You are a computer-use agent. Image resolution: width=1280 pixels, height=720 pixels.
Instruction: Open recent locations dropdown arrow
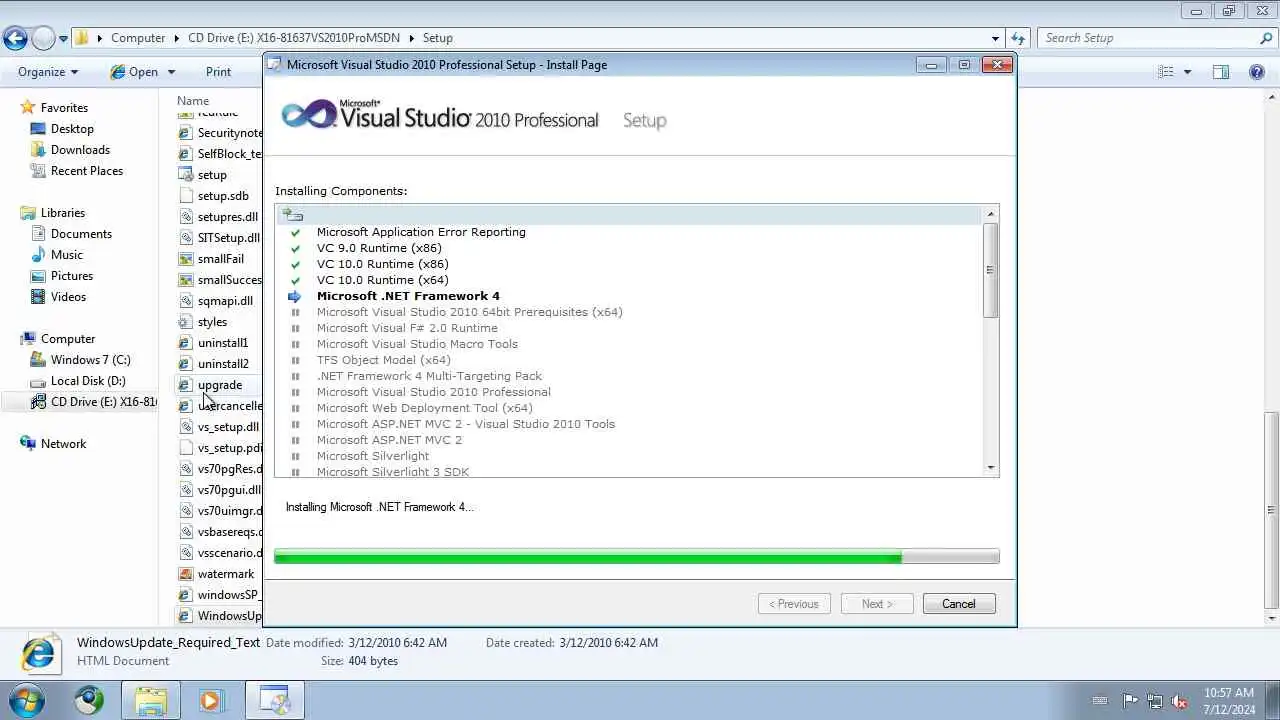tap(63, 39)
